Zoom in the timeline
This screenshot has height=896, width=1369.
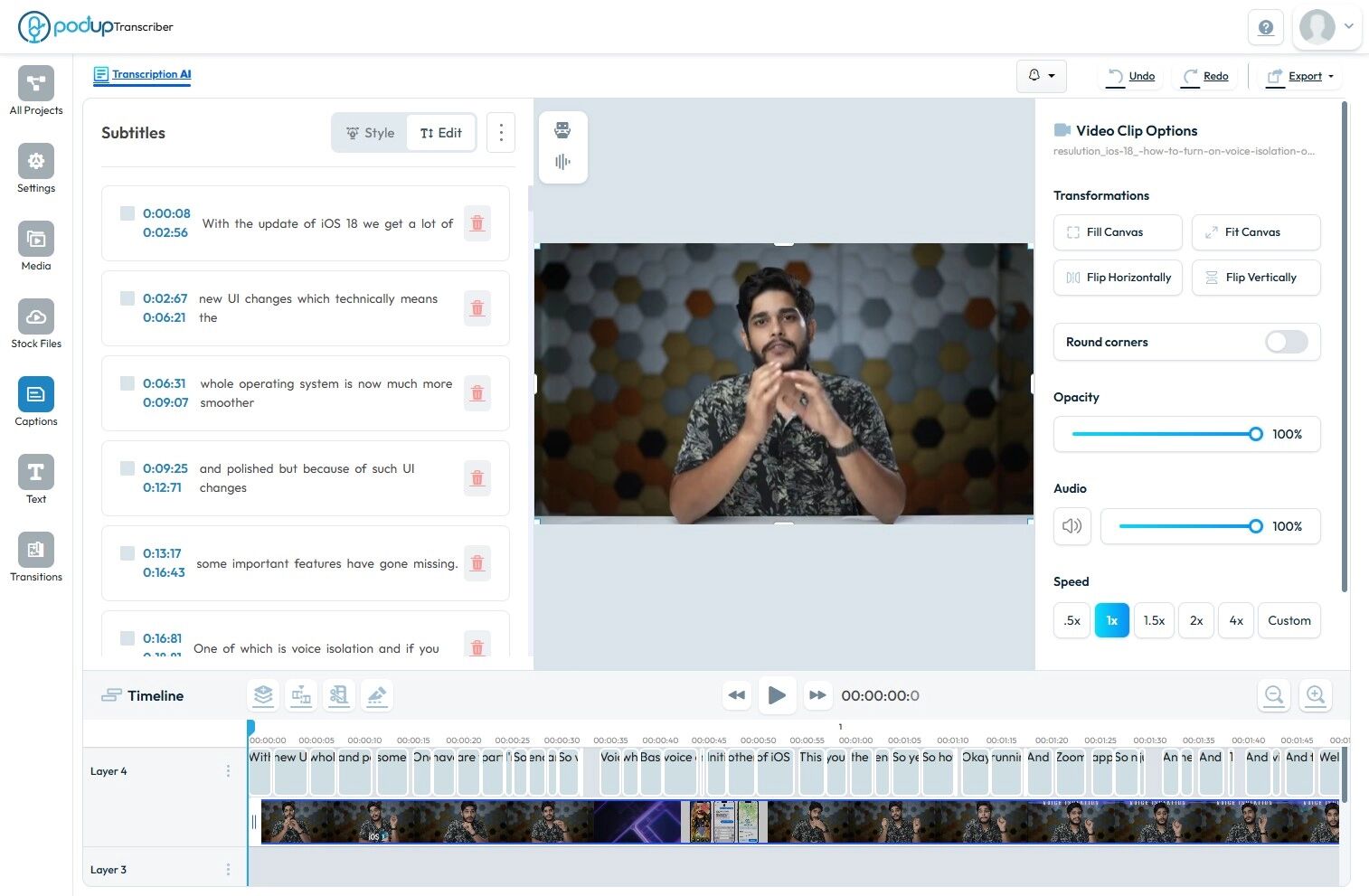1316,695
